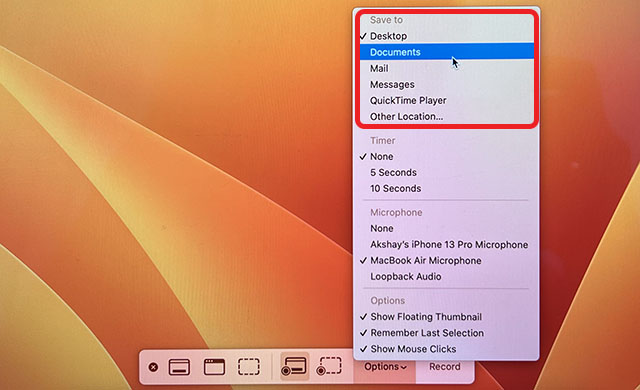640x390 pixels.
Task: Open the Options dropdown in the toolbar
Action: pos(385,367)
